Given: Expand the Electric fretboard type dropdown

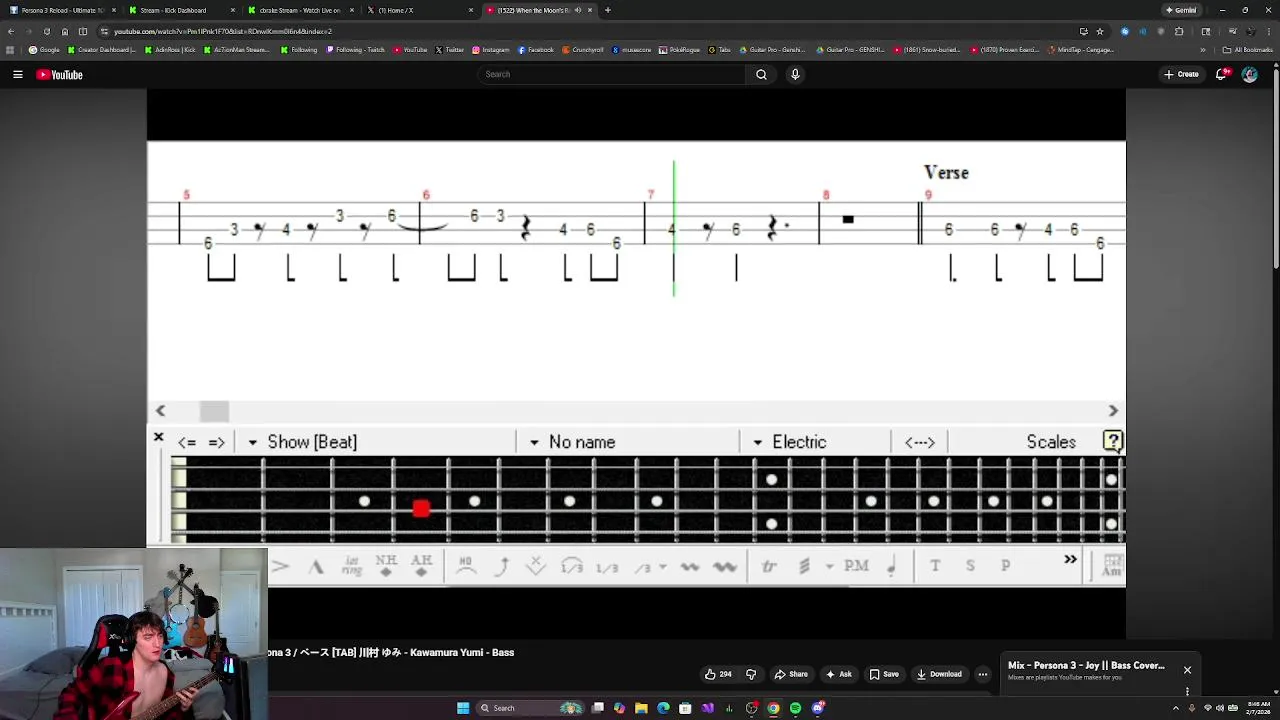Looking at the screenshot, I should (757, 442).
